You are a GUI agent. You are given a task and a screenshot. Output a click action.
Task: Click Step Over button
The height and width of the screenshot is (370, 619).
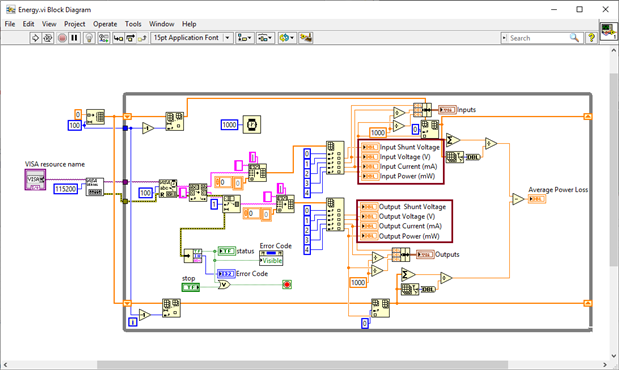pos(130,38)
